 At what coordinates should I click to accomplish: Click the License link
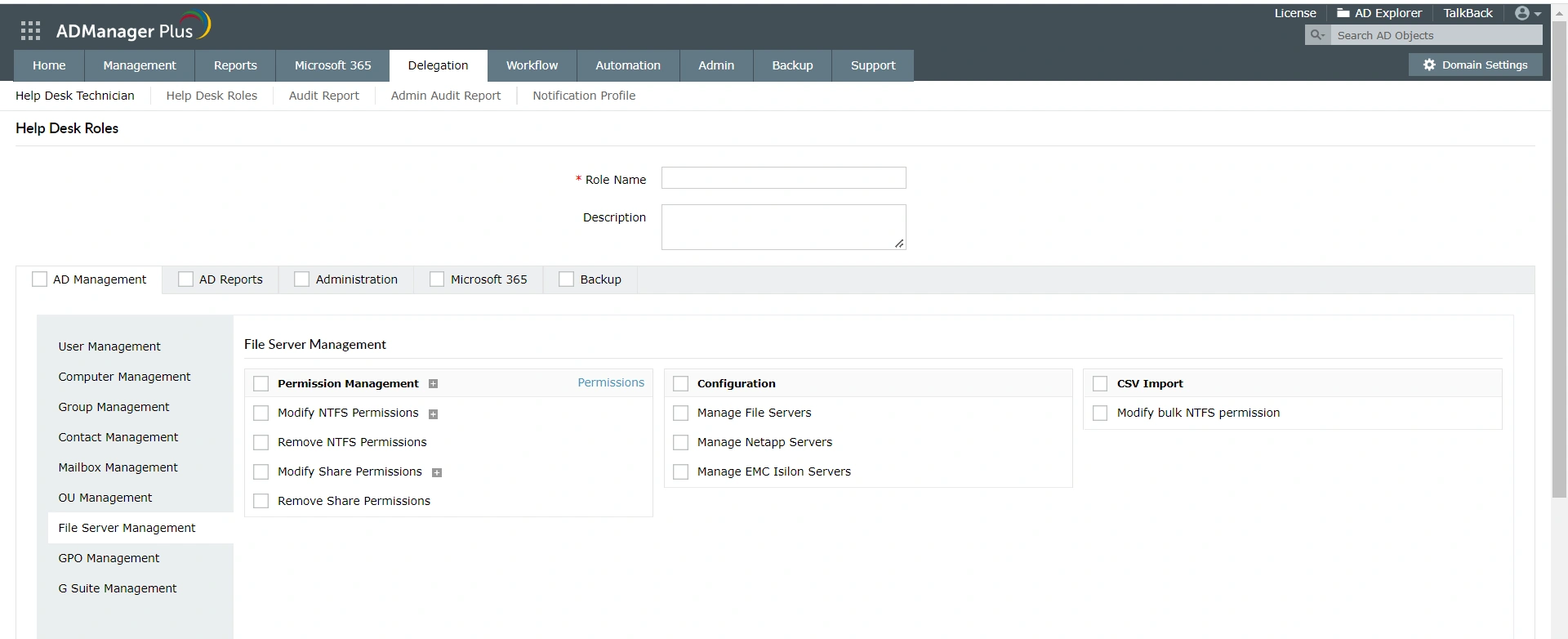[x=1295, y=13]
